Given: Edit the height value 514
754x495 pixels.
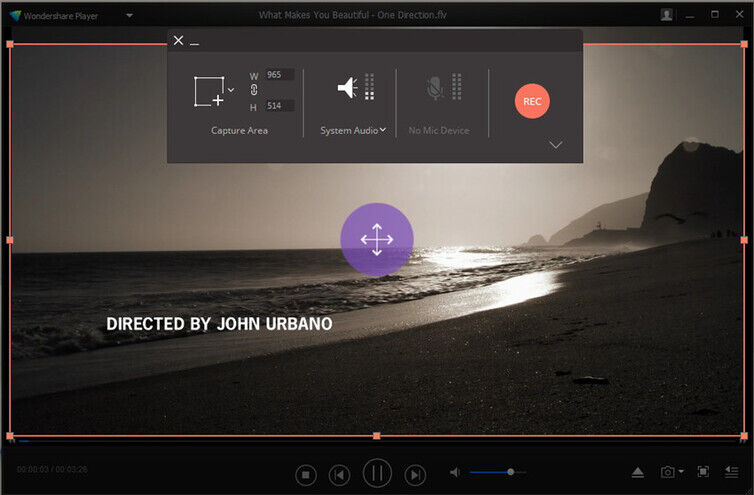Looking at the screenshot, I should [280, 106].
